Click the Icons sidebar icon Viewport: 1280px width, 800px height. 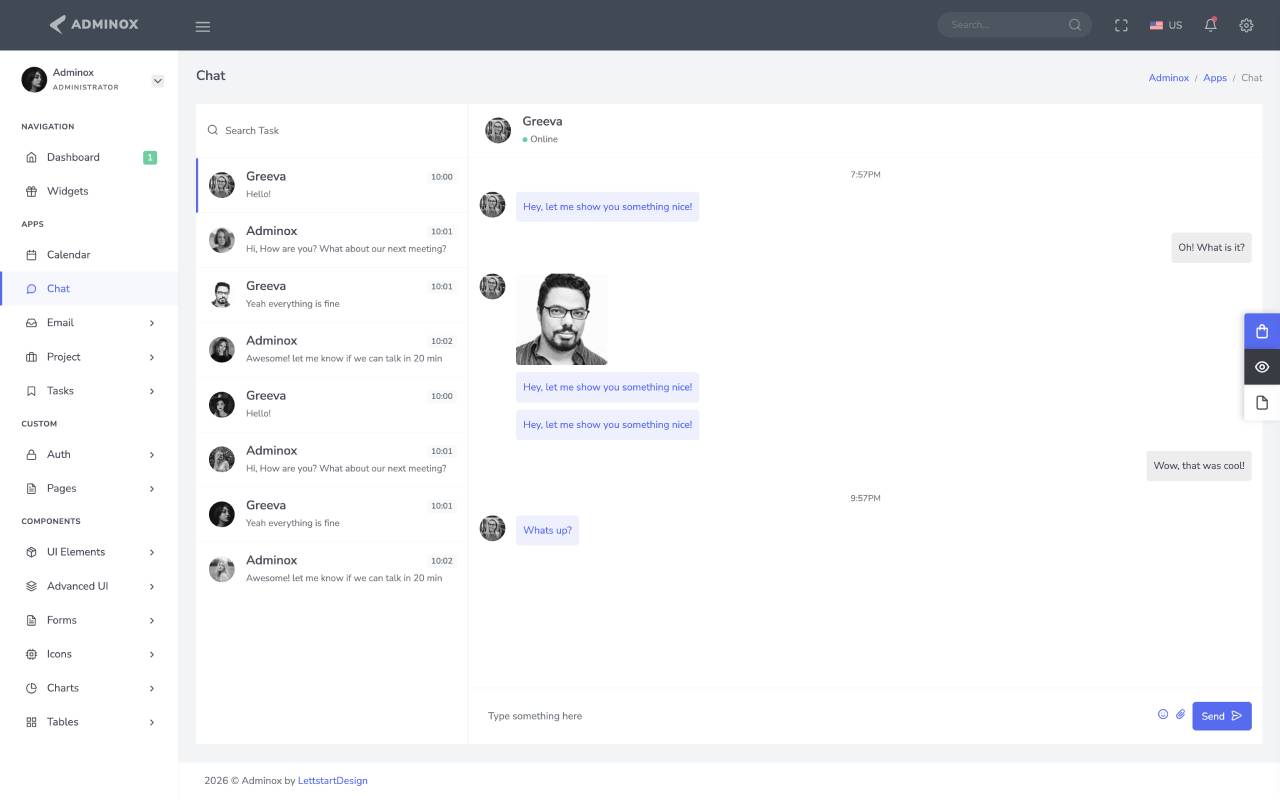coord(31,654)
